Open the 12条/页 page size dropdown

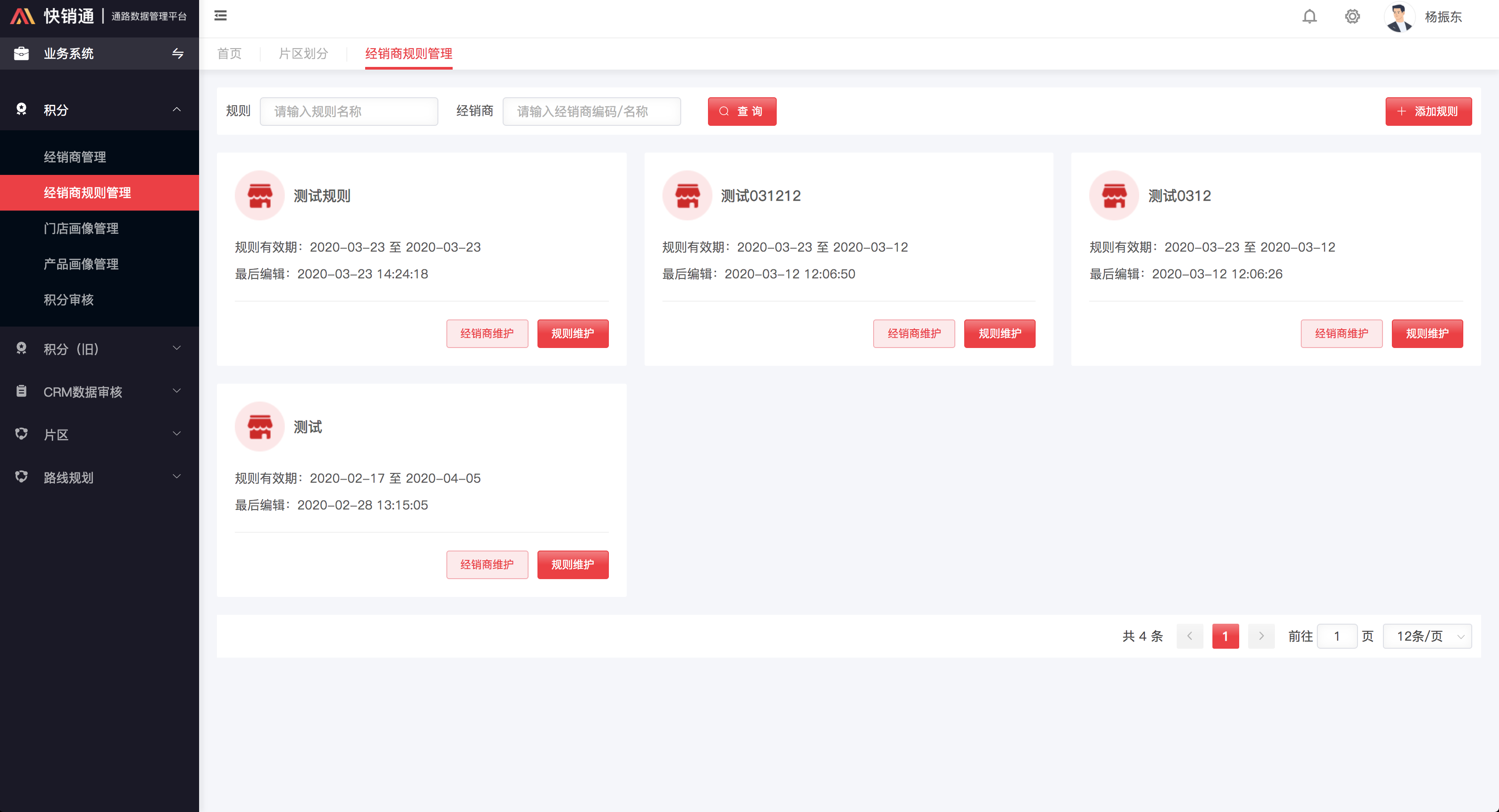pos(1427,636)
